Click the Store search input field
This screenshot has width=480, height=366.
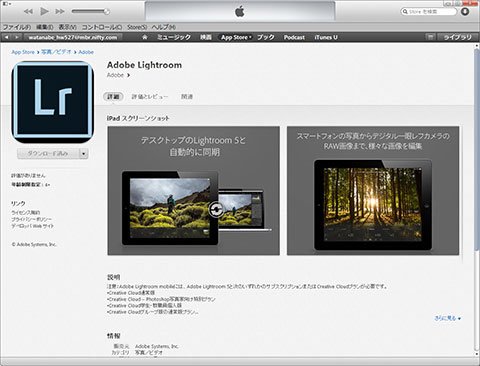428,12
